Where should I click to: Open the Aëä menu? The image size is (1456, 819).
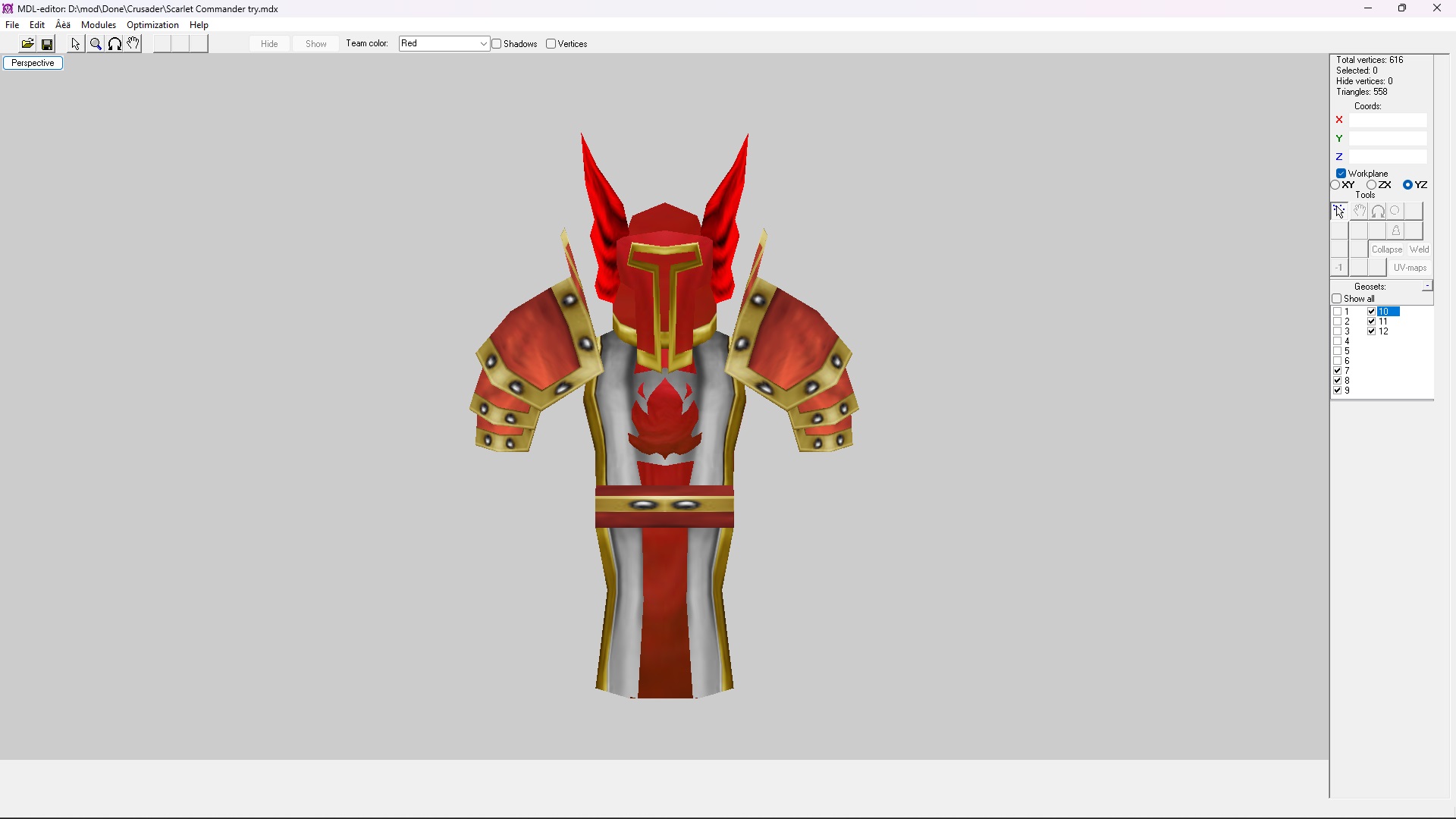[x=63, y=25]
